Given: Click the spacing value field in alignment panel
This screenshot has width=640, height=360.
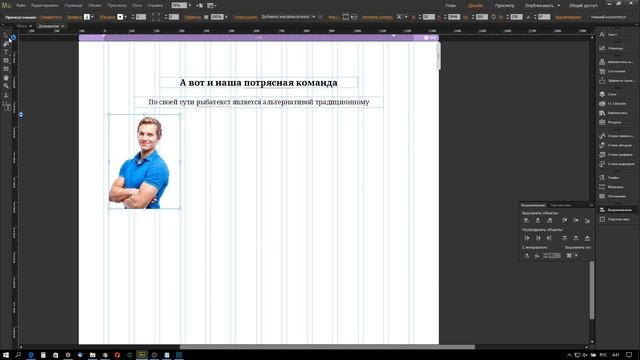Looking at the screenshot, I should pyautogui.click(x=552, y=256).
